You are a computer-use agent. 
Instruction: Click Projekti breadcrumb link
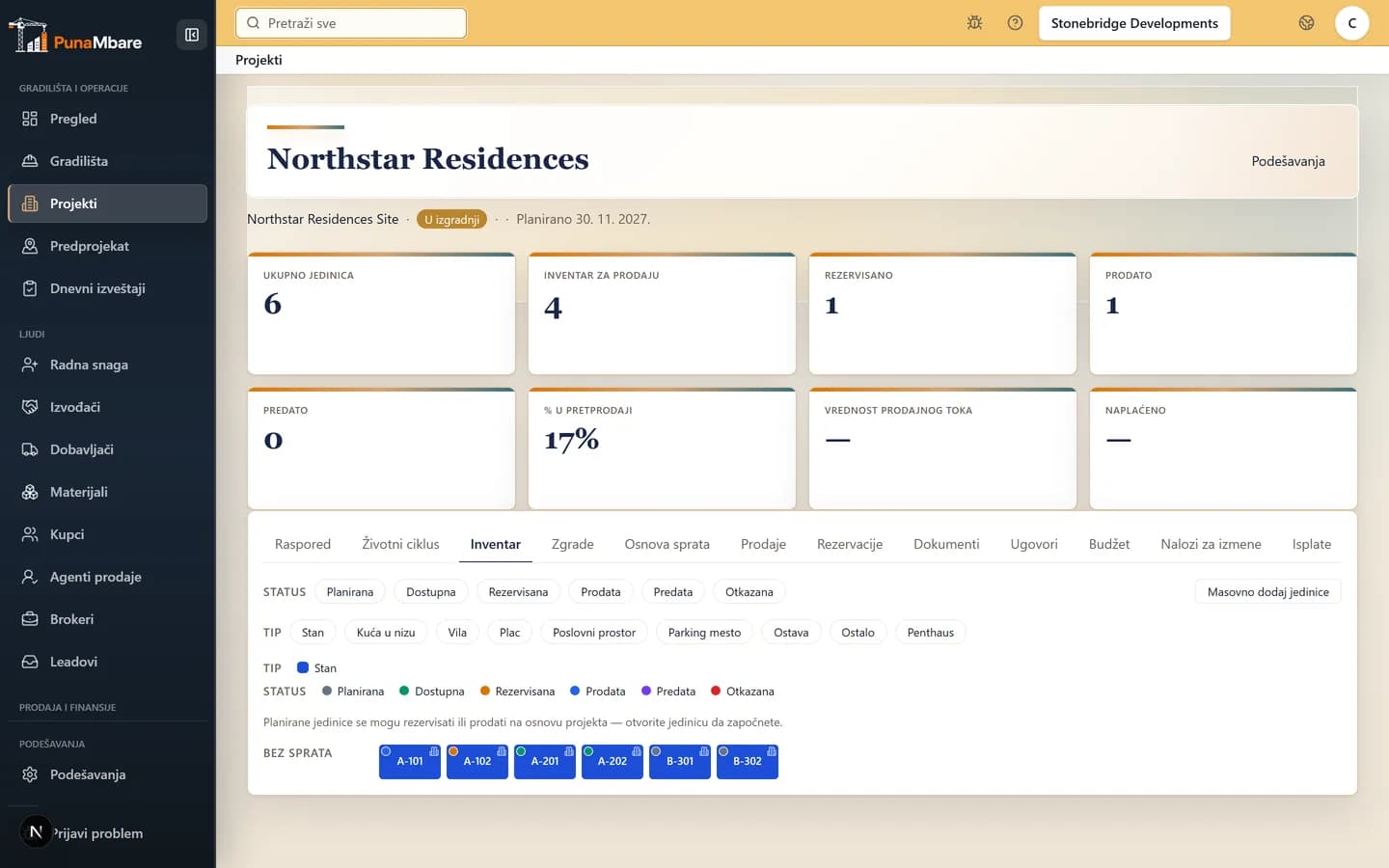259,60
